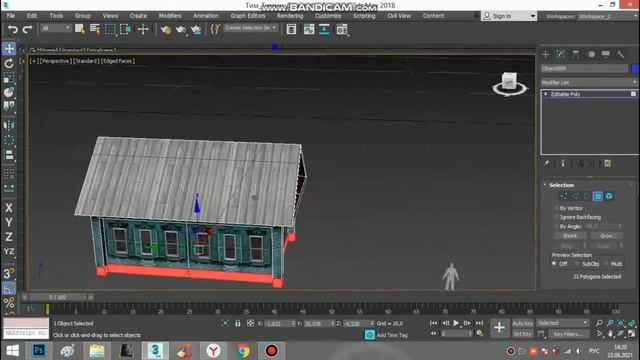640x360 pixels.
Task: Restrict transform to Y axis
Action: coord(9,222)
